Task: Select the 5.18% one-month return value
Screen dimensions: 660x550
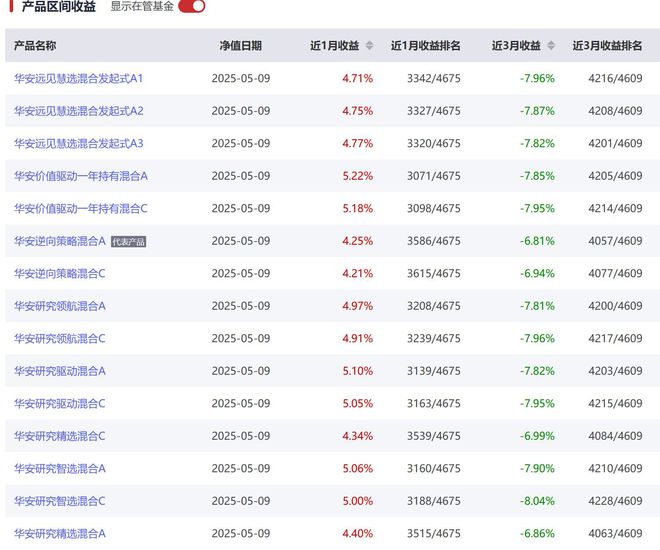Action: (358, 208)
